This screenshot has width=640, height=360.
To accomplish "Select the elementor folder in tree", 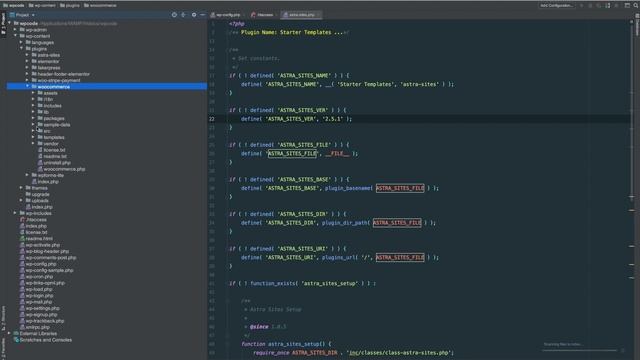I will coord(48,61).
